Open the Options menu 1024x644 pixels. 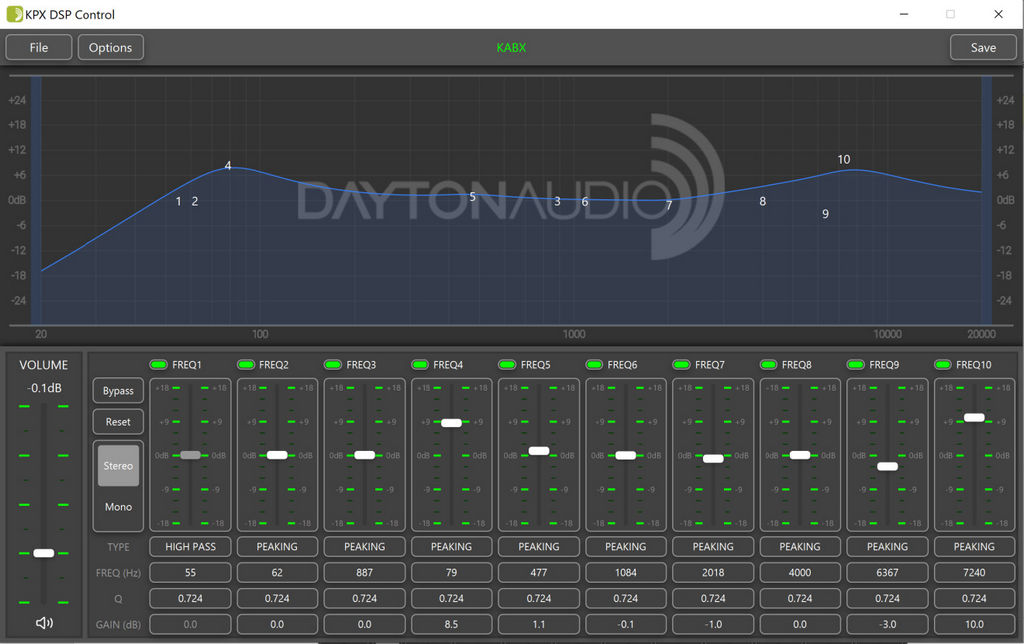tap(110, 48)
